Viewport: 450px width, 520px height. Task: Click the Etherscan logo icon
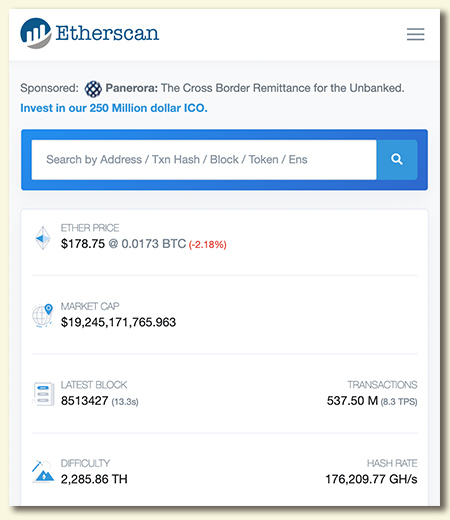pos(36,33)
